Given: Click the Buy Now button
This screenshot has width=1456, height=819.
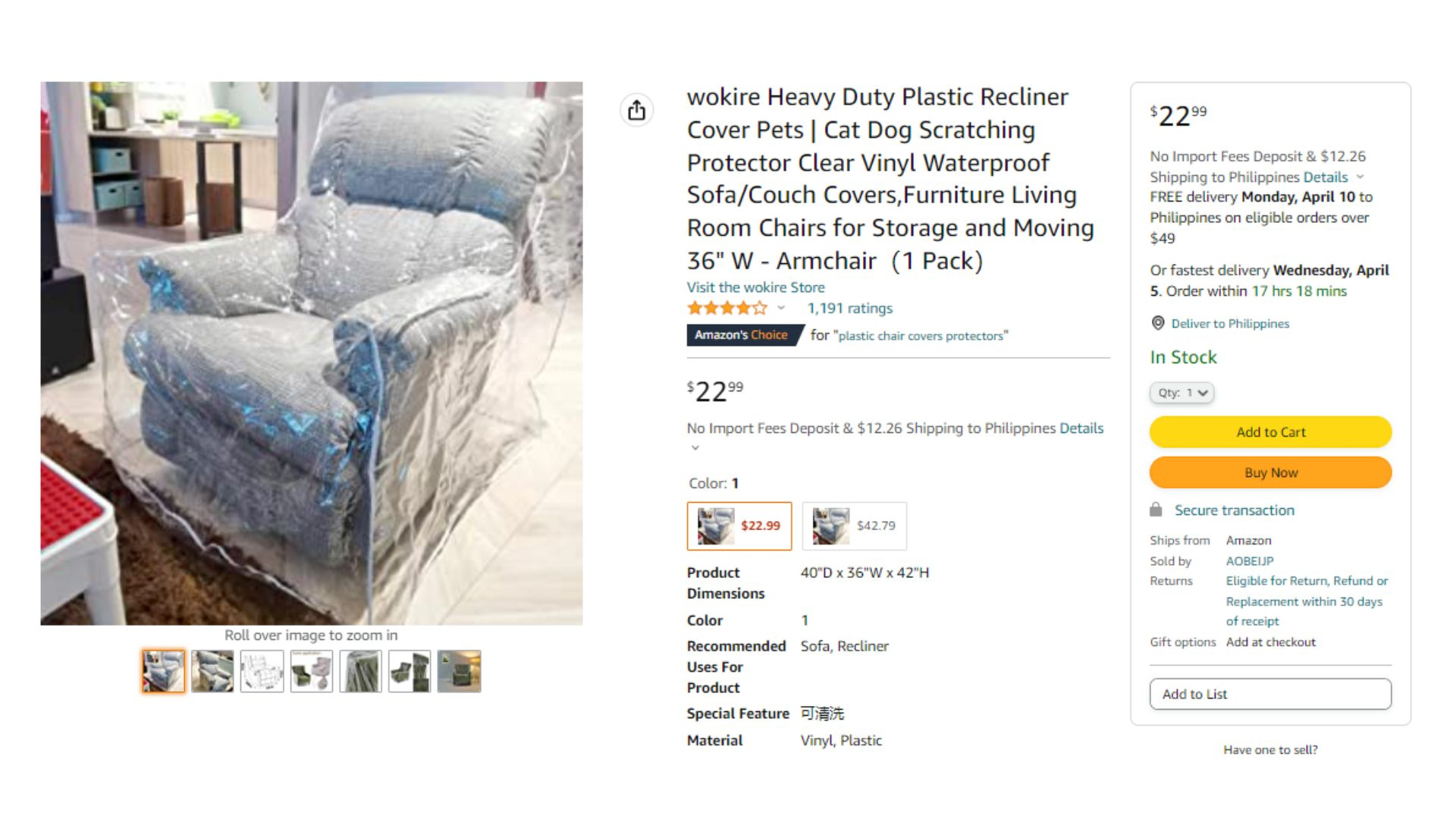Looking at the screenshot, I should pyautogui.click(x=1271, y=472).
